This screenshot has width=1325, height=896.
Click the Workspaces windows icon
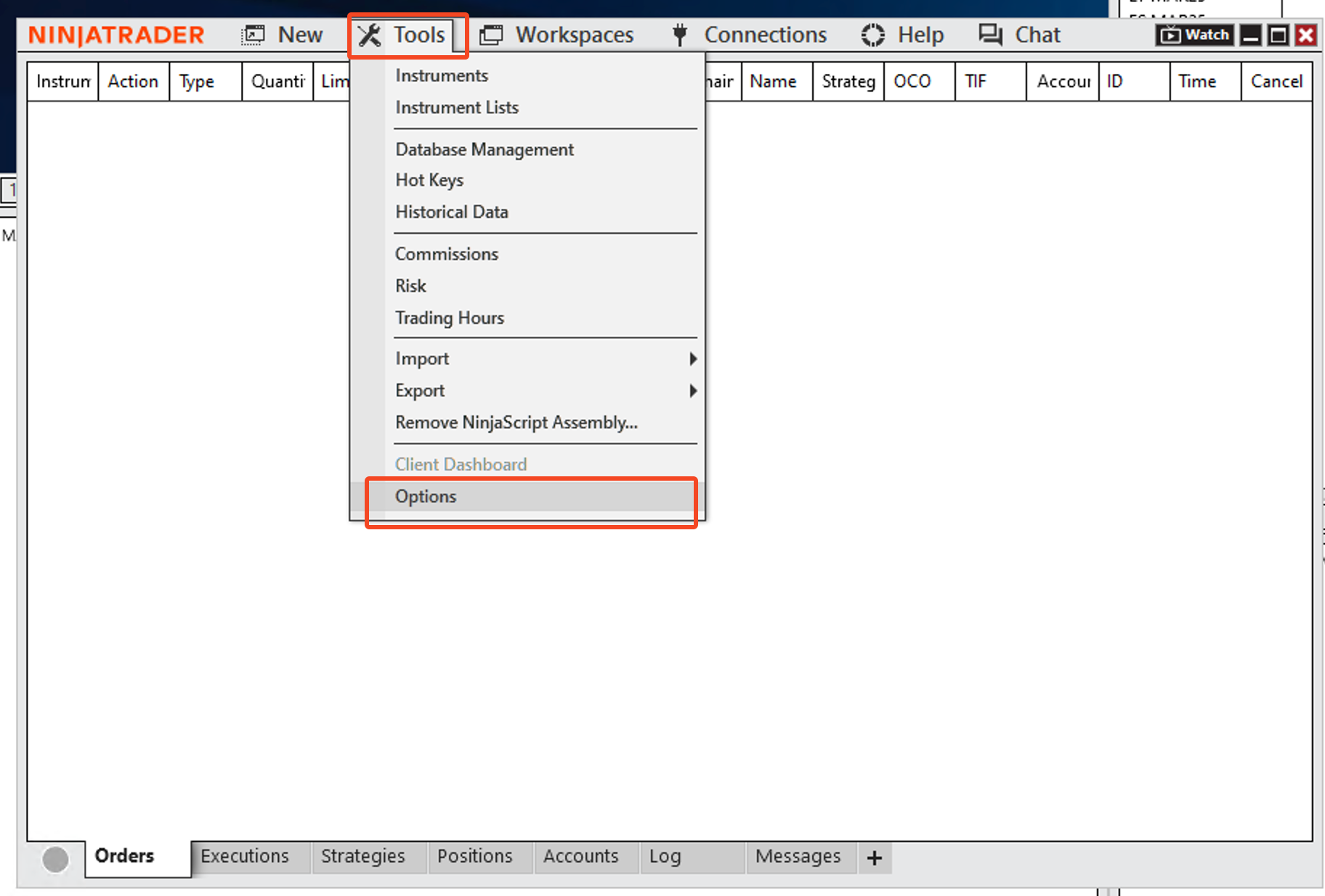[491, 35]
